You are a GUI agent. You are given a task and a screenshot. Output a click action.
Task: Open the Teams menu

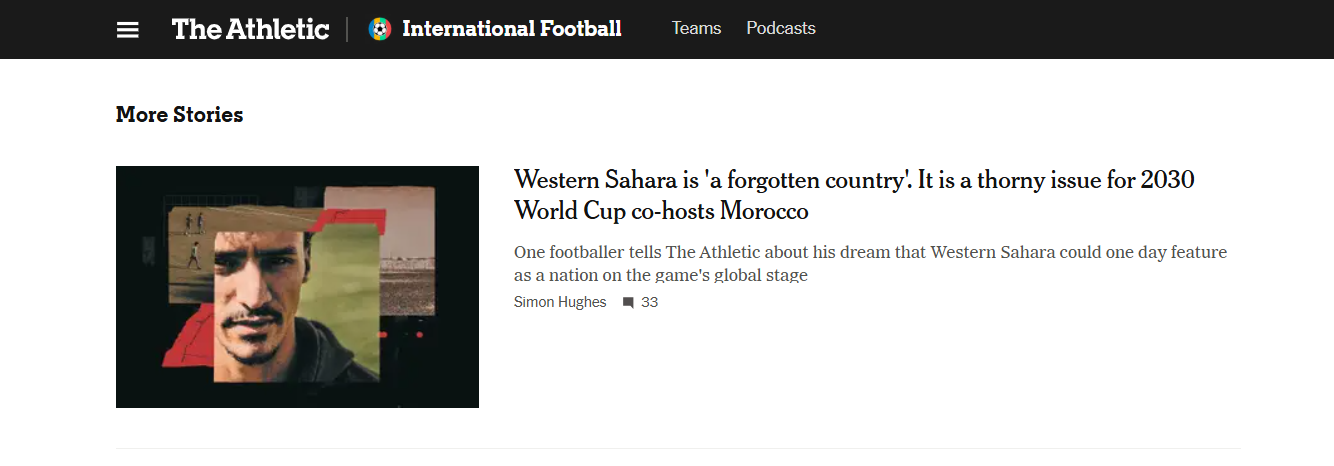click(x=696, y=28)
